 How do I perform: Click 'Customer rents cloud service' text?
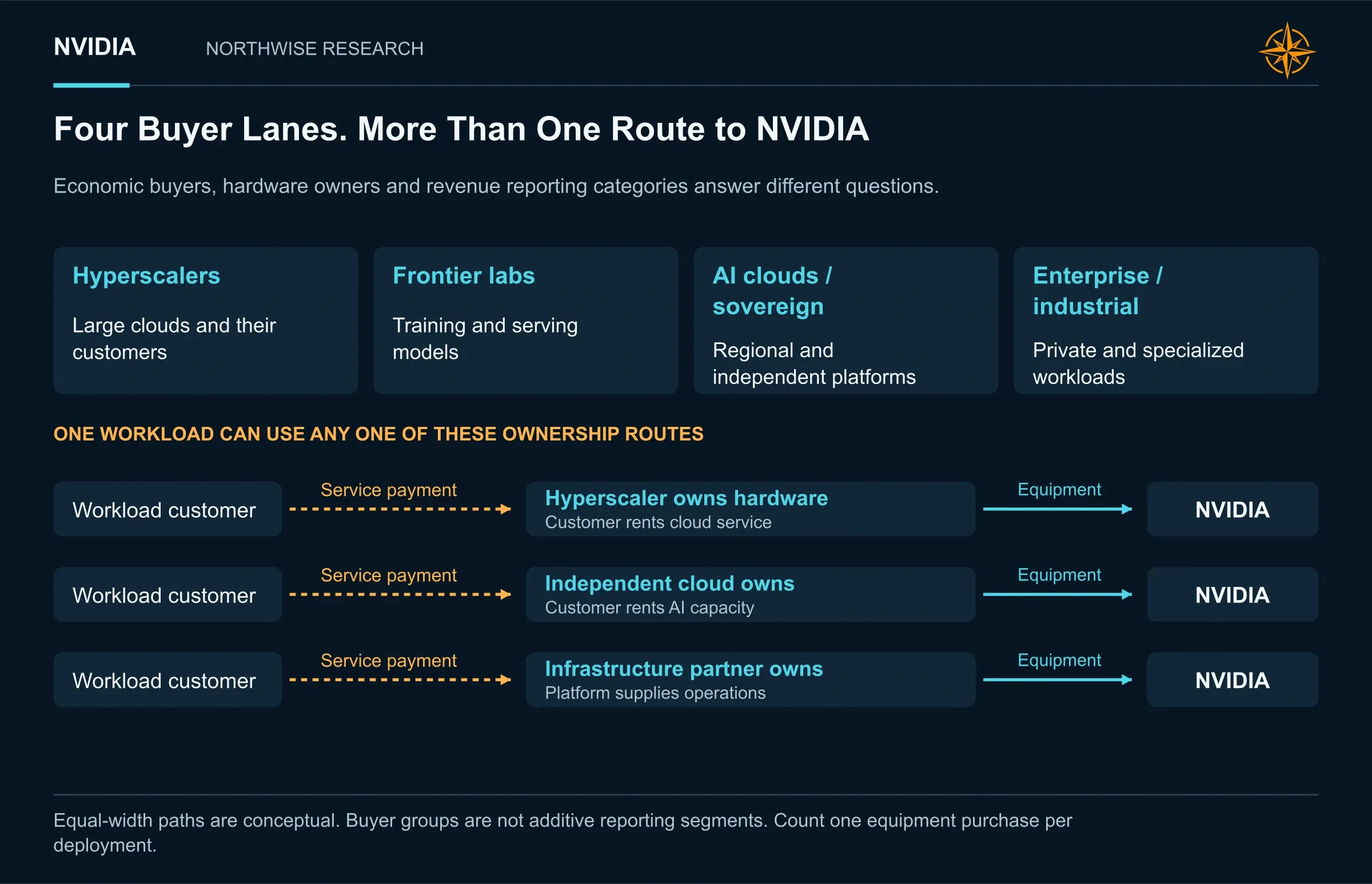pyautogui.click(x=658, y=522)
